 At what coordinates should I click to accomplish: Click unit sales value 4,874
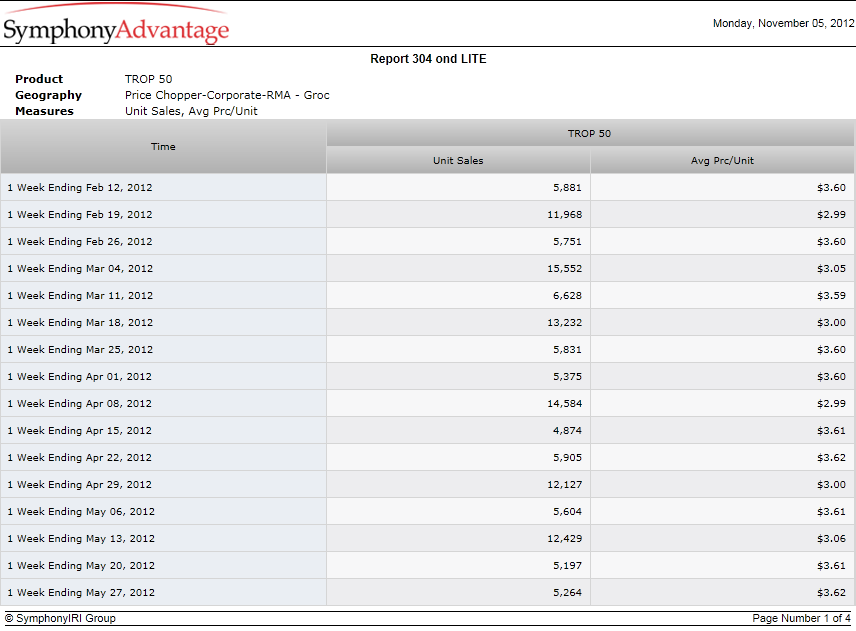point(567,431)
